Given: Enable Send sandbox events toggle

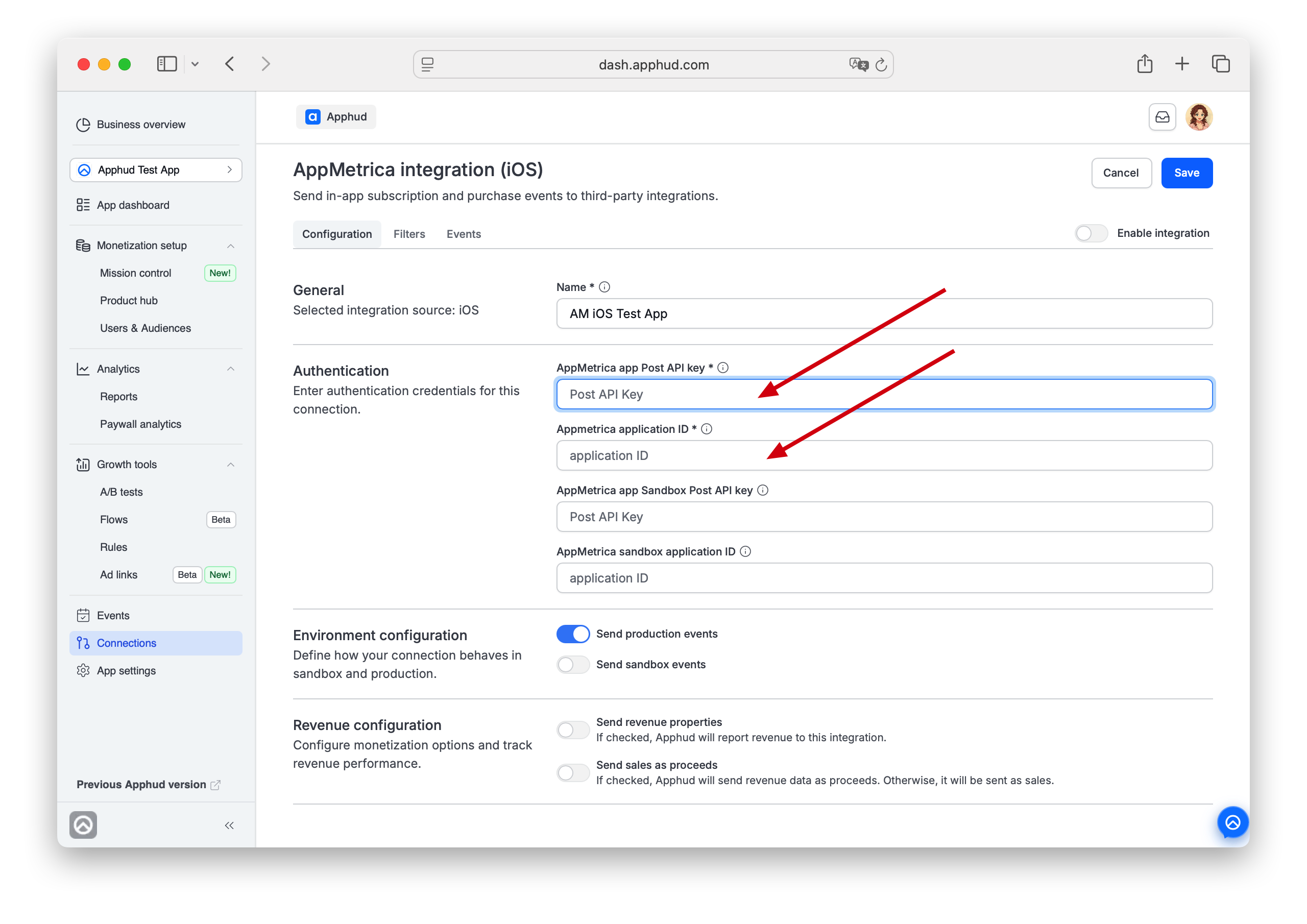Looking at the screenshot, I should (x=573, y=665).
